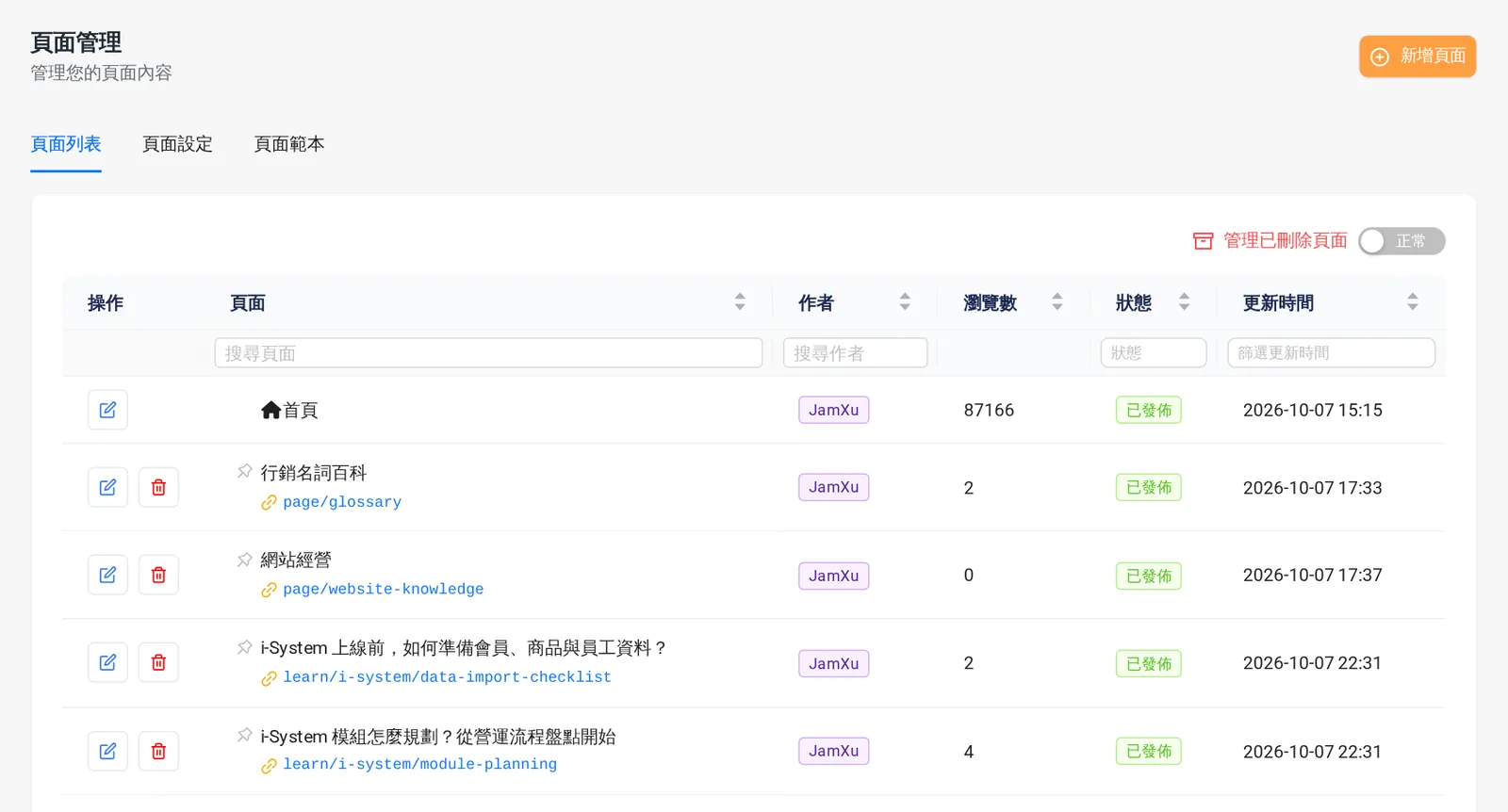
Task: Click link icon next to page/website-knowledge
Action: [x=269, y=590]
